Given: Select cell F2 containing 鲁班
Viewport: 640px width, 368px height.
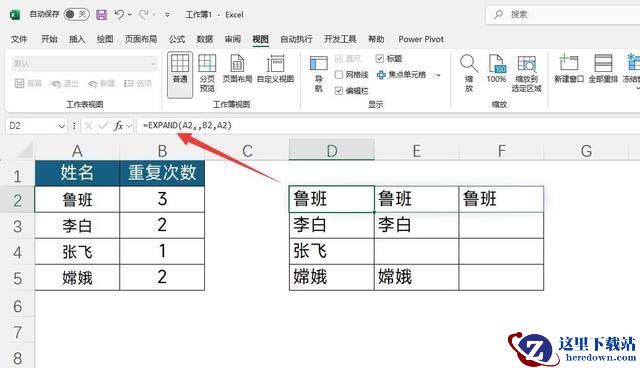Looking at the screenshot, I should [x=501, y=200].
